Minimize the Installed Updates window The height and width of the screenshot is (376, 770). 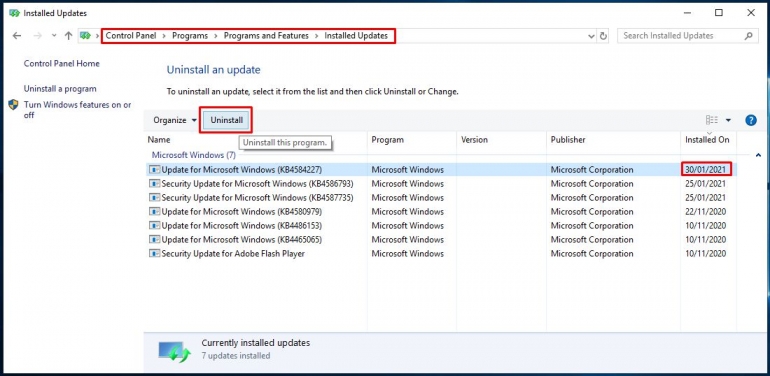tap(688, 13)
